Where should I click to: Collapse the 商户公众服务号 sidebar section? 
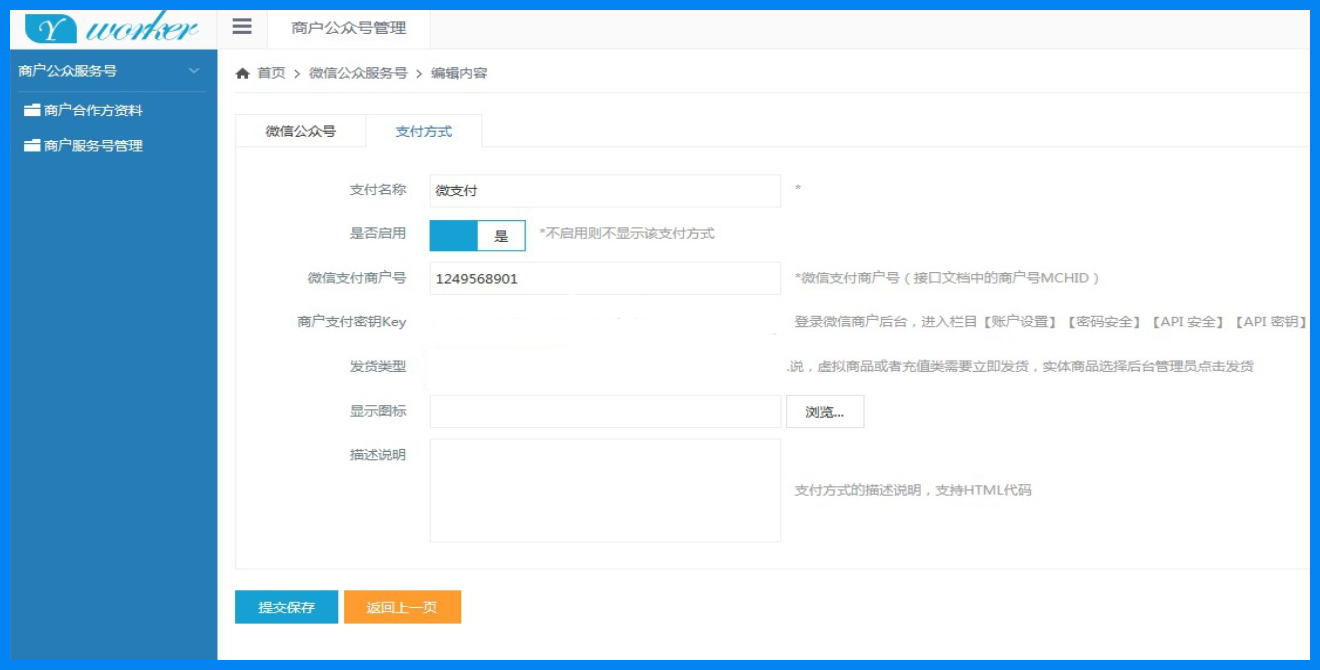[194, 71]
